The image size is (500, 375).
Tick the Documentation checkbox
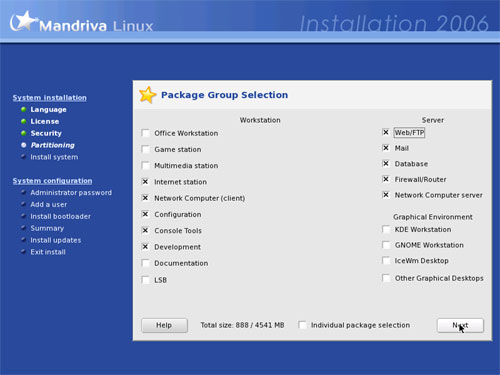coord(145,263)
